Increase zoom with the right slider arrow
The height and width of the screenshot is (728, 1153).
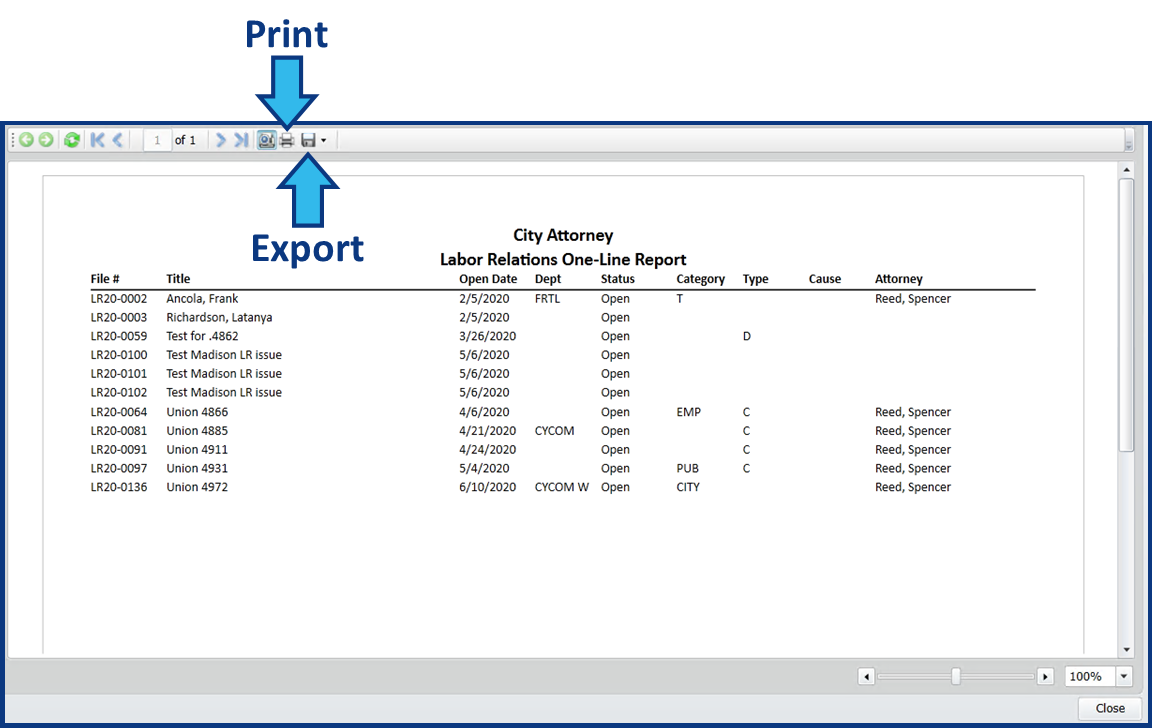pyautogui.click(x=1045, y=676)
